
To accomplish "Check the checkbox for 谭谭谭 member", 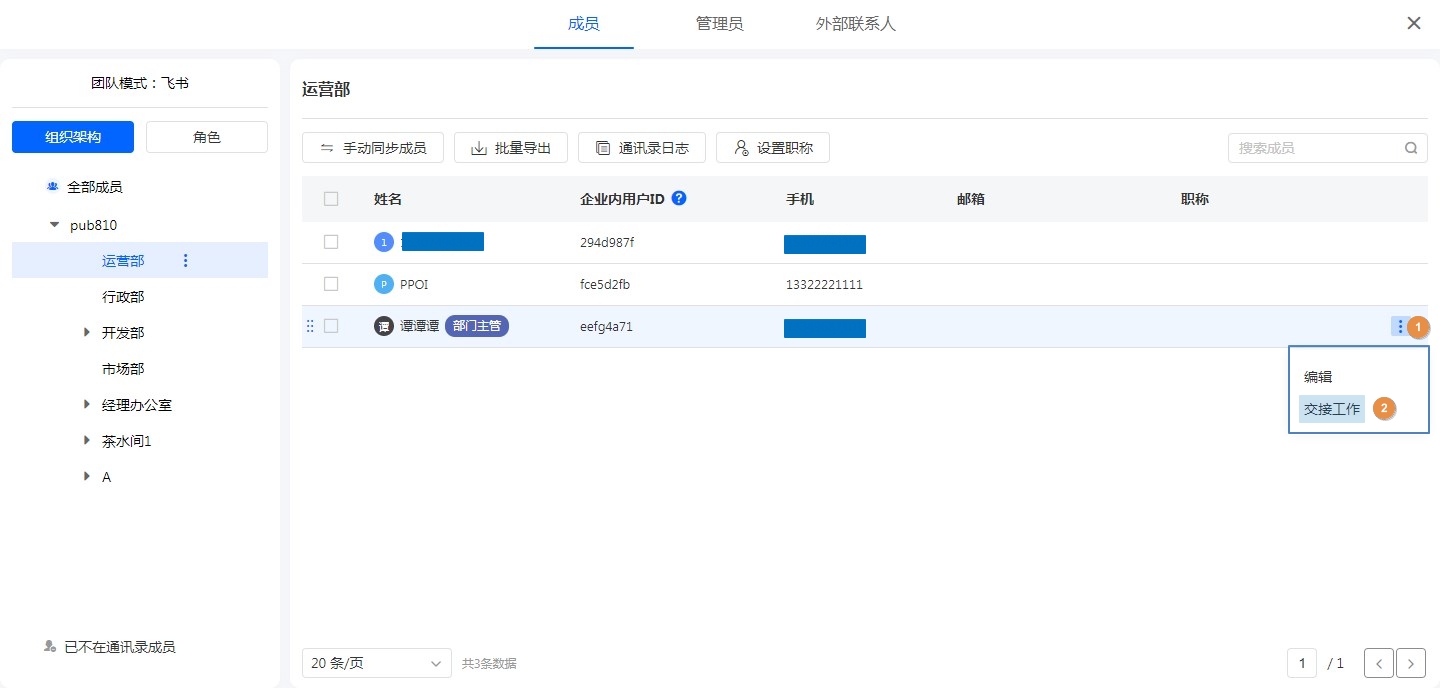I will (x=331, y=326).
